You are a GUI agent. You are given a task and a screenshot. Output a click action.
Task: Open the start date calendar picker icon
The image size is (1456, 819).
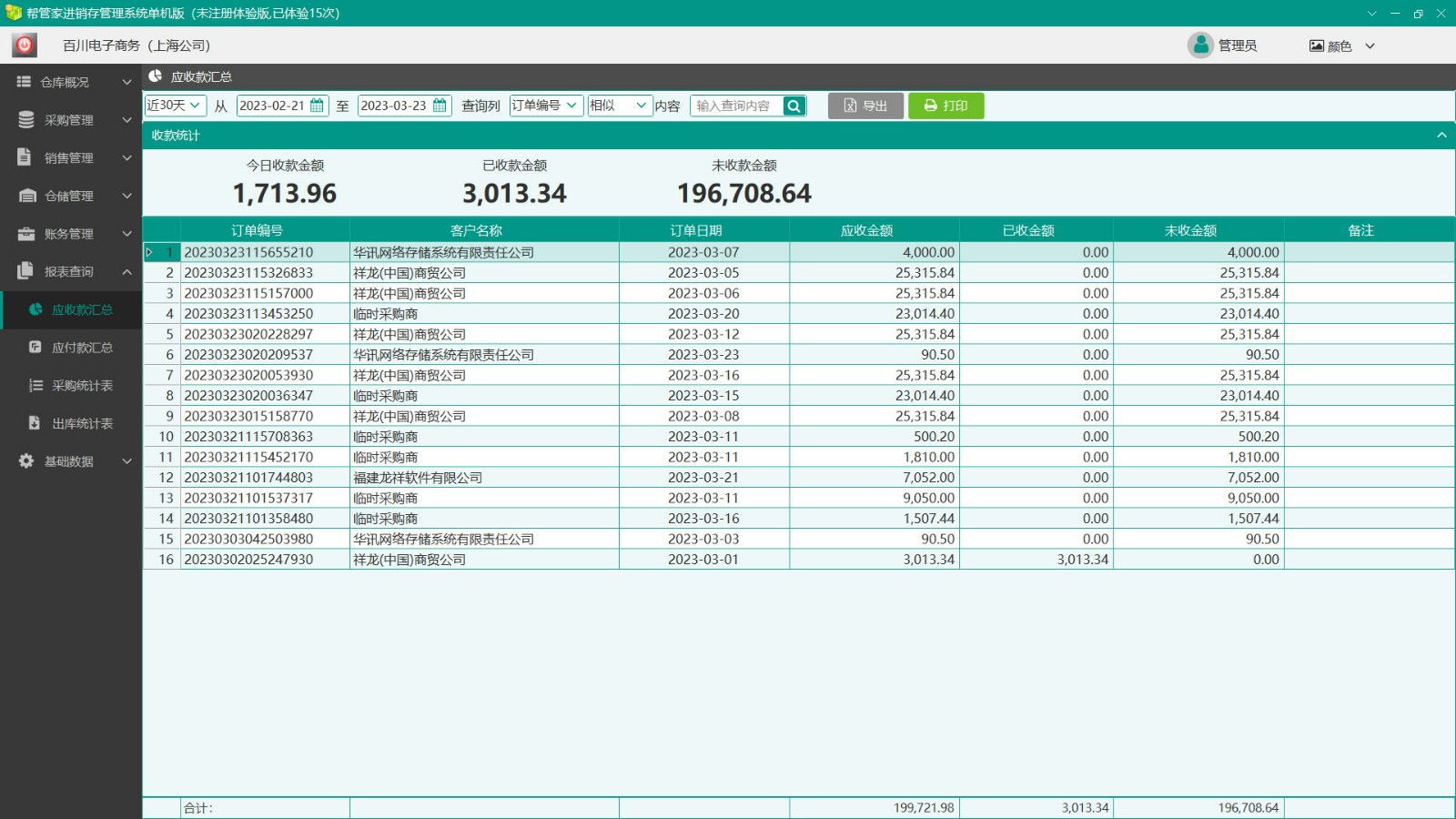[317, 106]
